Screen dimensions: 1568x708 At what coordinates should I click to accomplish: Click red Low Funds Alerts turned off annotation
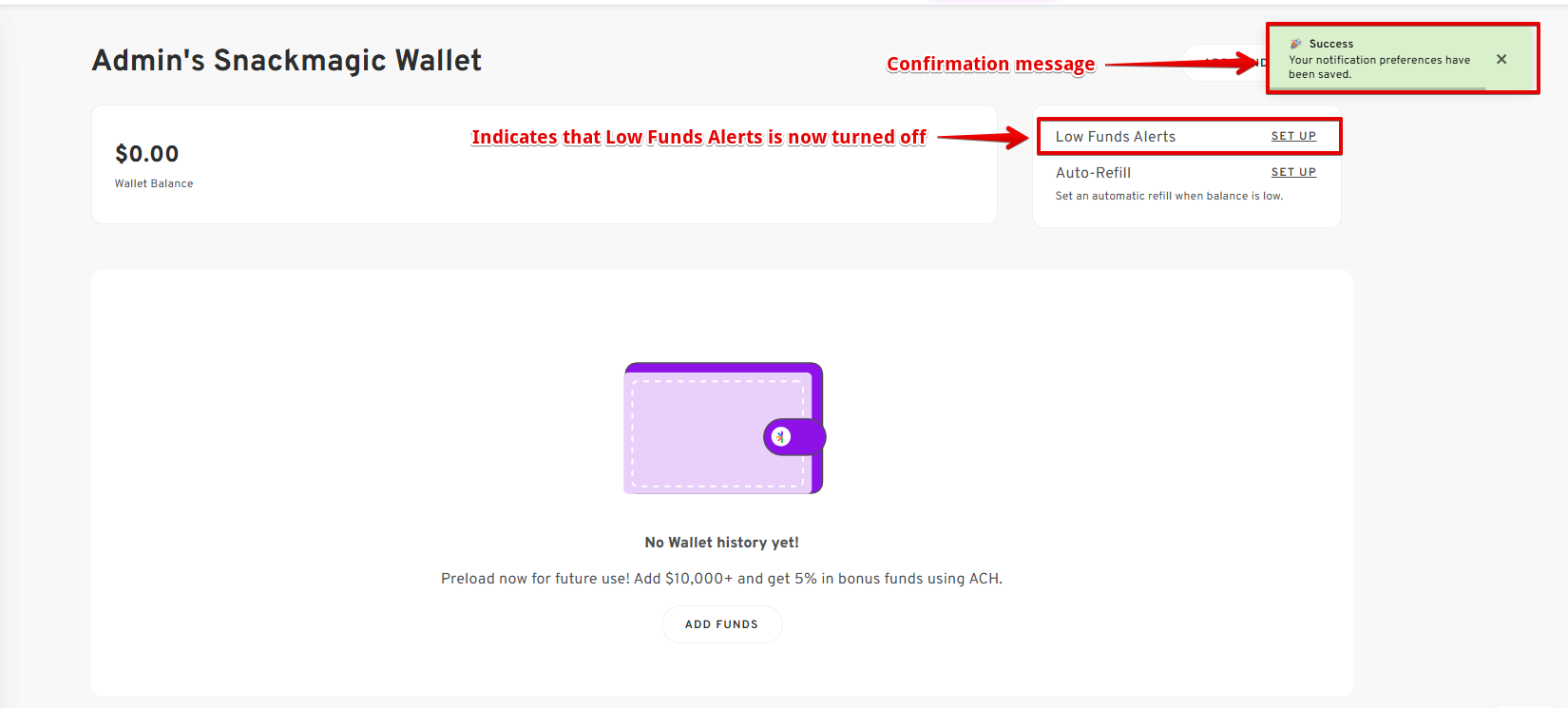[x=698, y=137]
